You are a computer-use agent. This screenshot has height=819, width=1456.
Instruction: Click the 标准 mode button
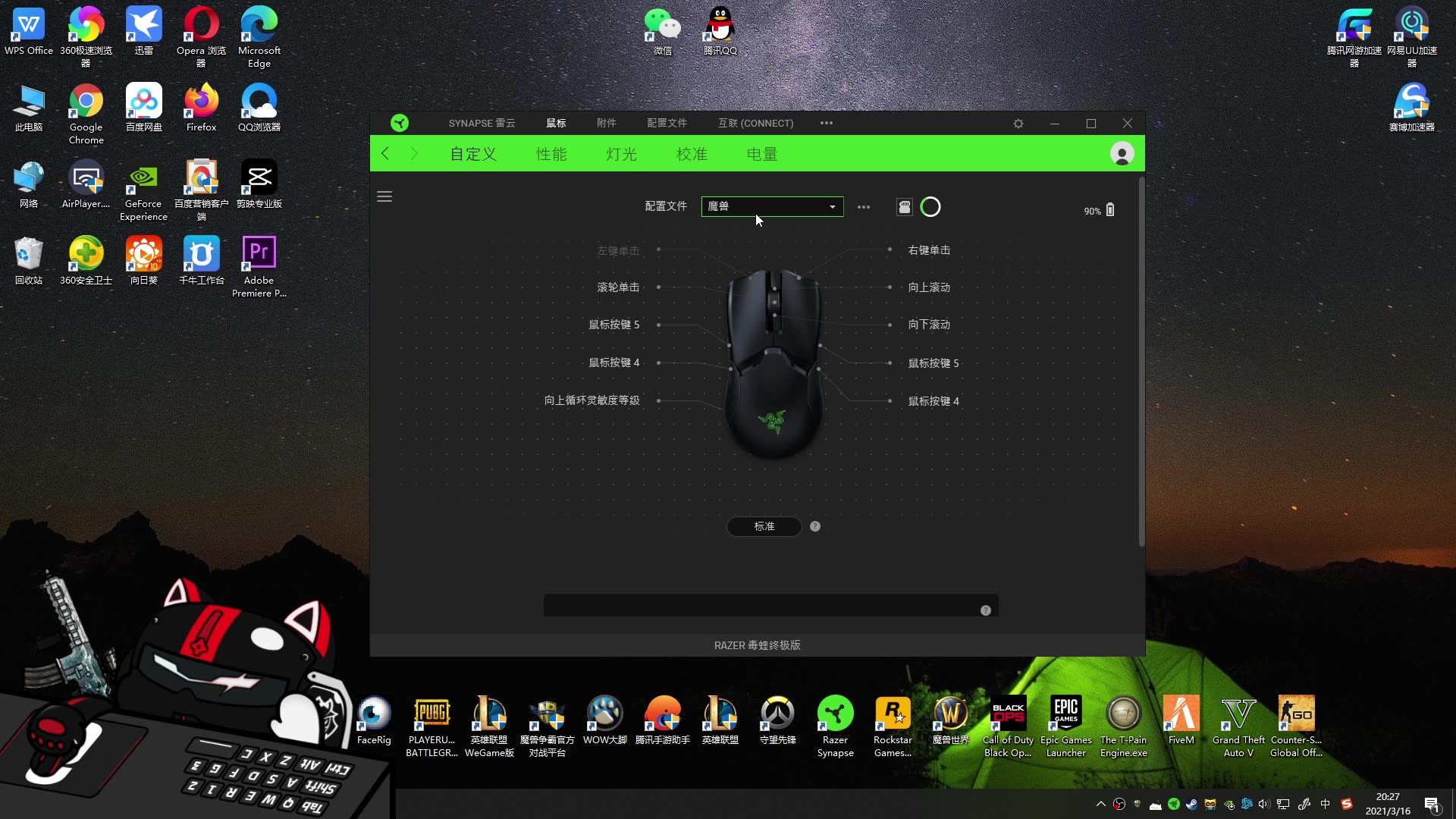pos(764,526)
